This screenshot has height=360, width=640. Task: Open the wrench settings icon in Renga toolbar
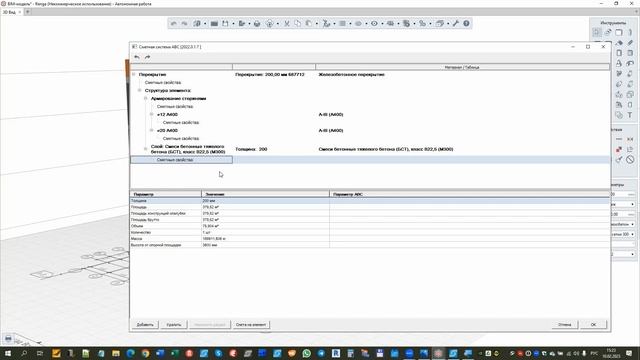456,24
